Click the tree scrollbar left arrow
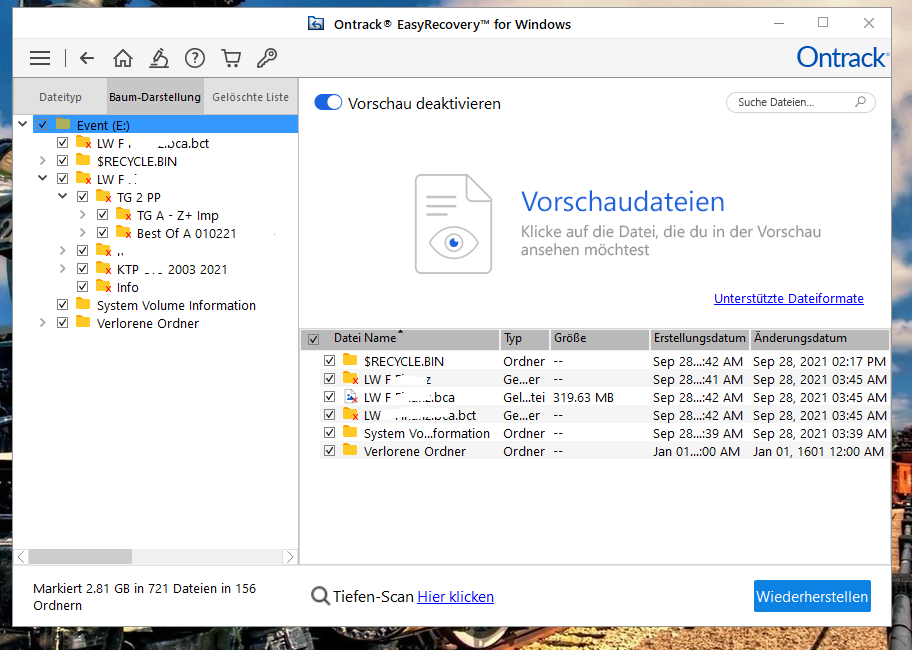912x650 pixels. coord(22,557)
